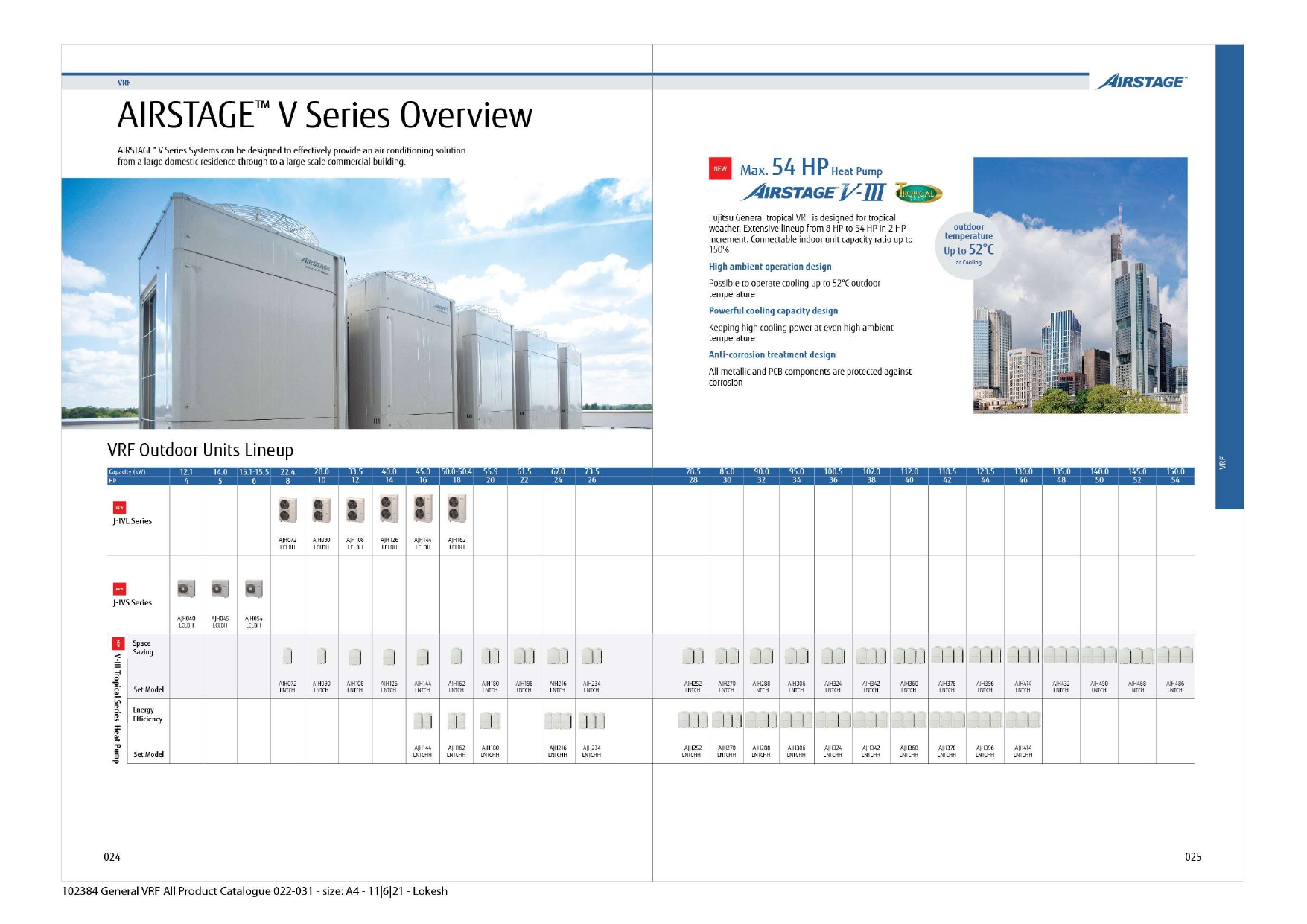Click the unit image above AJH234 LNTCH
This screenshot has width=1307, height=924.
tap(592, 656)
